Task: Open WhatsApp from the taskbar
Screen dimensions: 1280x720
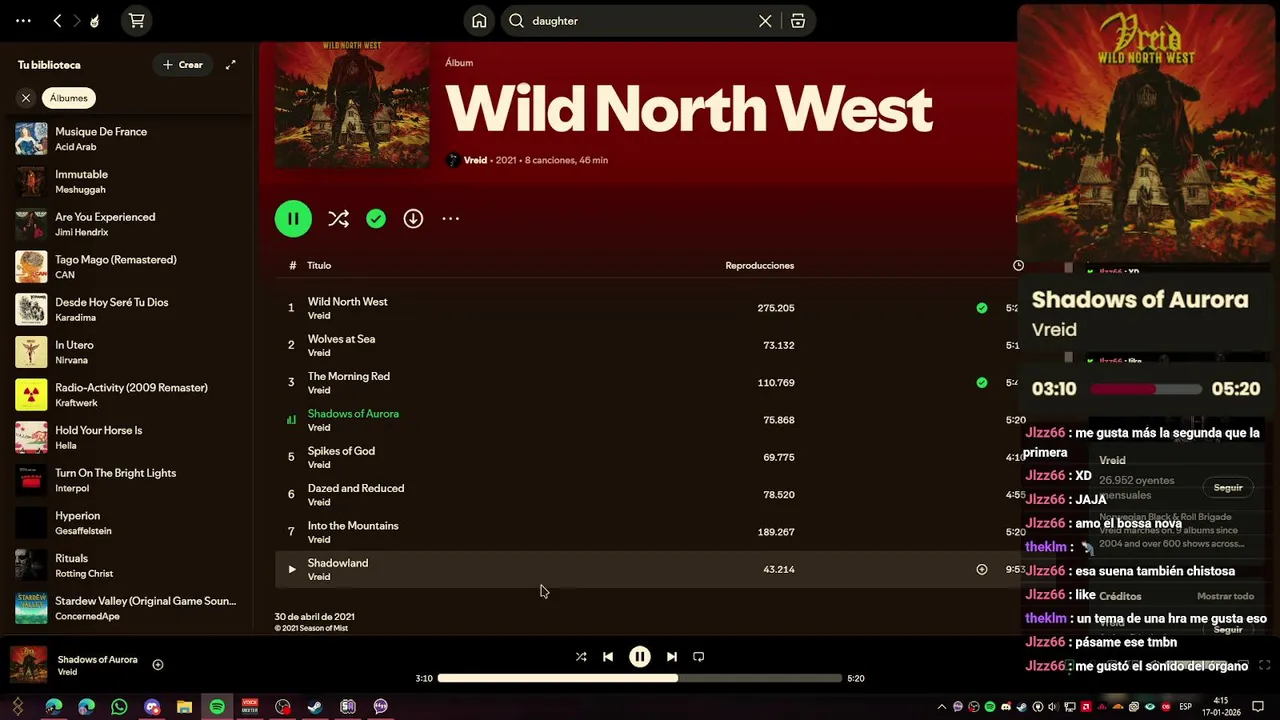Action: pos(119,707)
